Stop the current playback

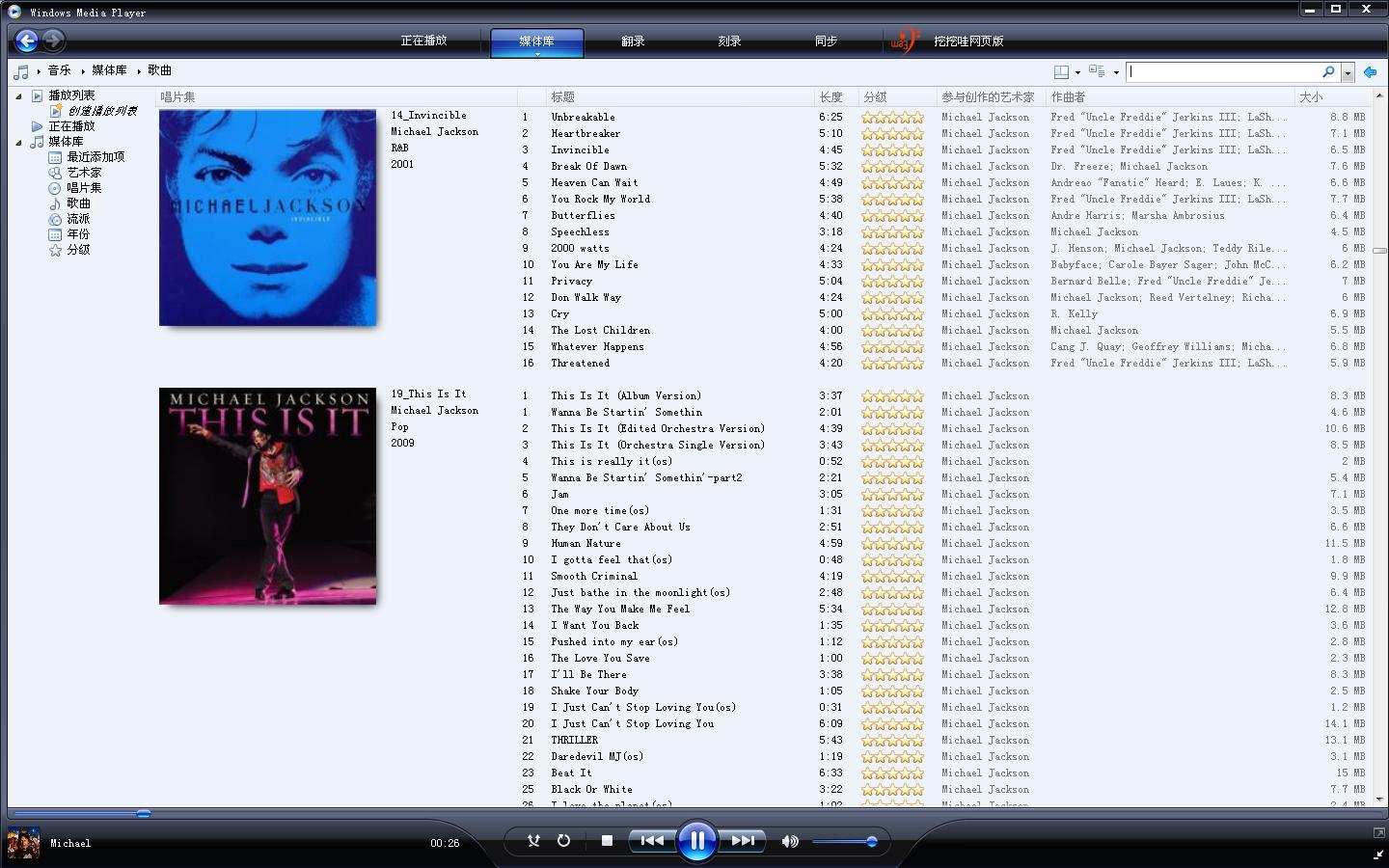point(607,841)
